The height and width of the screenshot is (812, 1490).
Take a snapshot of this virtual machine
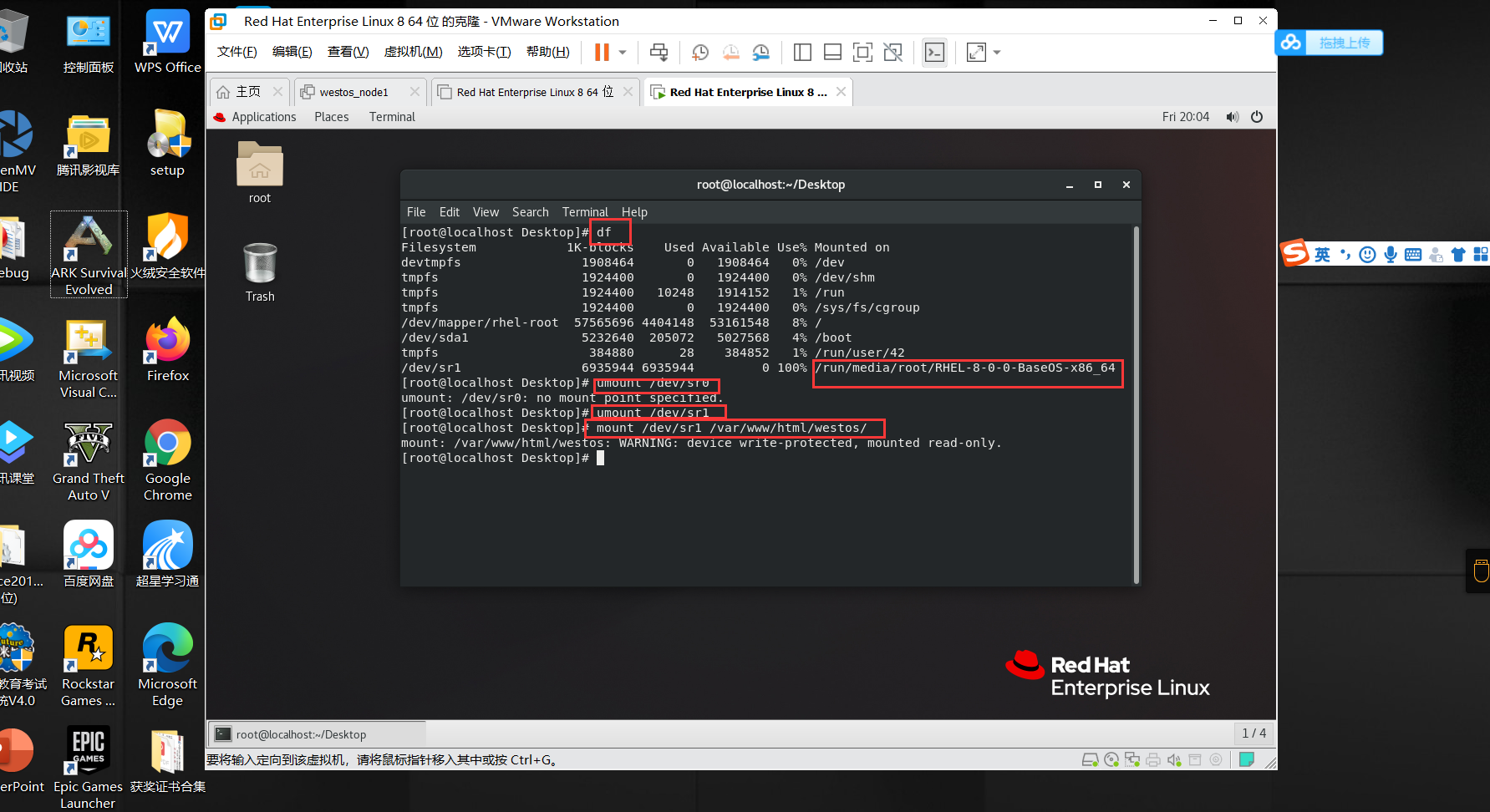tap(700, 53)
